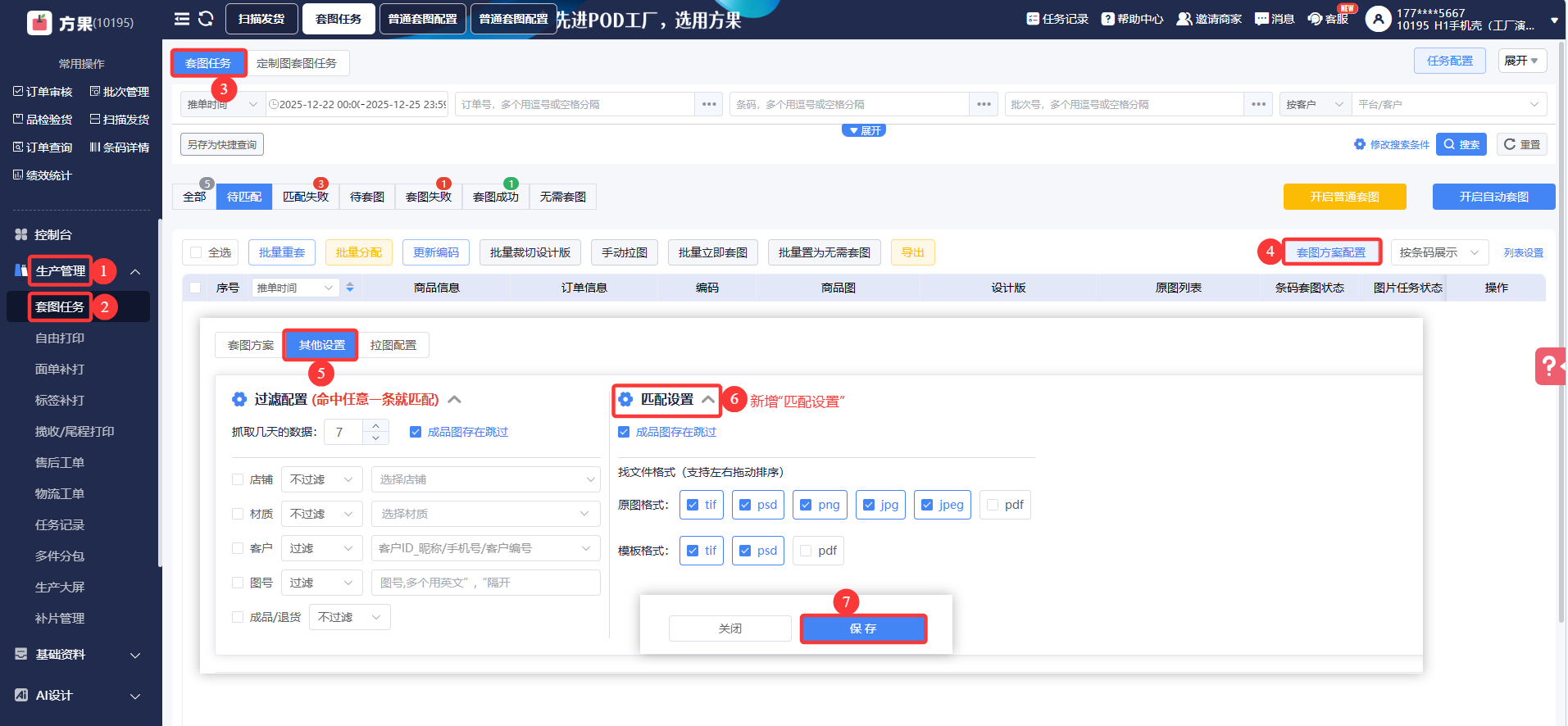
Task: Open messages 消息 icon
Action: pos(1261,19)
